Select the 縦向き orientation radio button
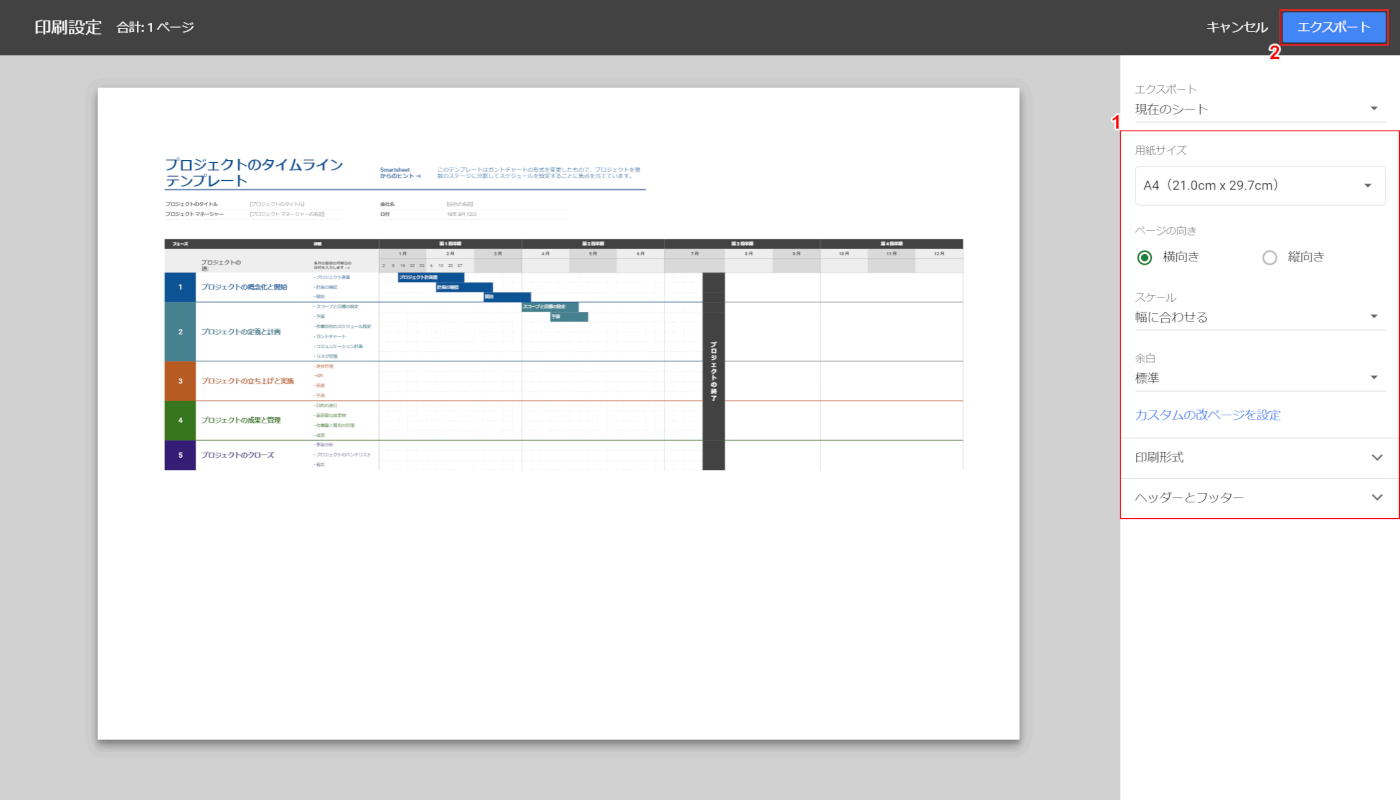 click(1270, 257)
